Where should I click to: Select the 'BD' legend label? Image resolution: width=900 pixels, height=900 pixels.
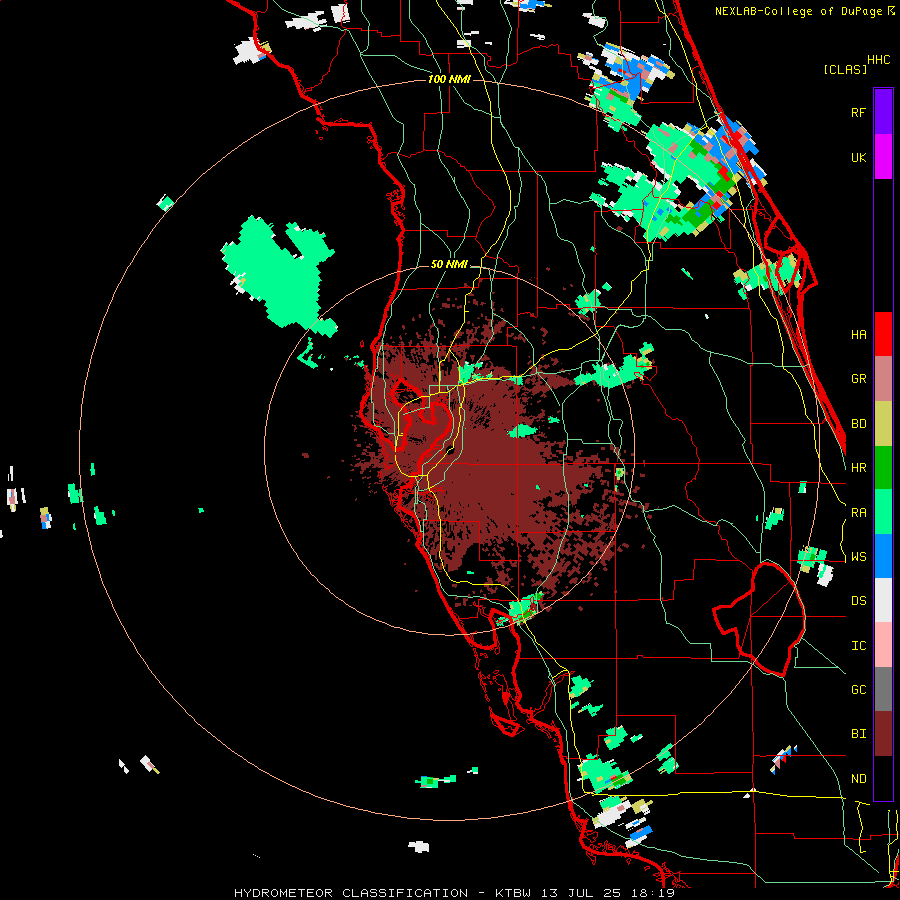858,424
